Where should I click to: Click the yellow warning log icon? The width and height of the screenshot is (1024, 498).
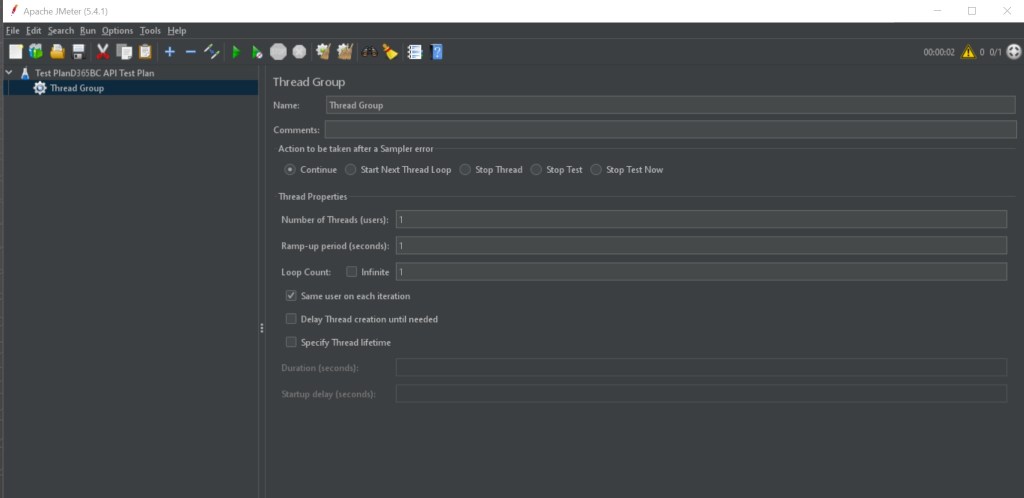[x=968, y=52]
